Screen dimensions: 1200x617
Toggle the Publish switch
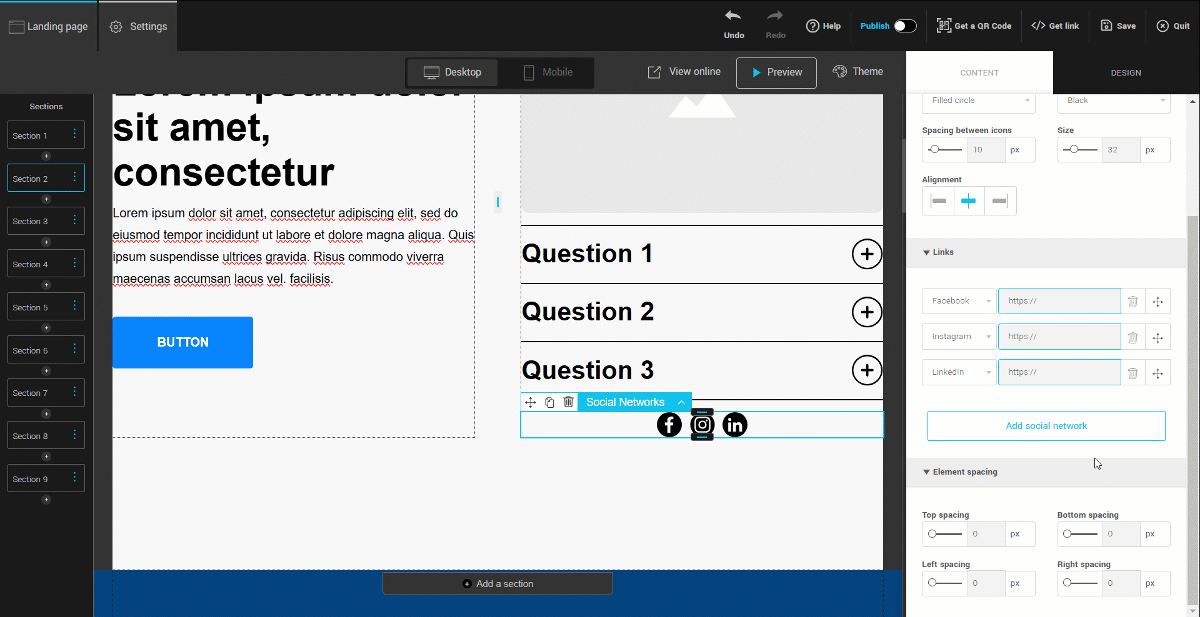click(x=904, y=26)
